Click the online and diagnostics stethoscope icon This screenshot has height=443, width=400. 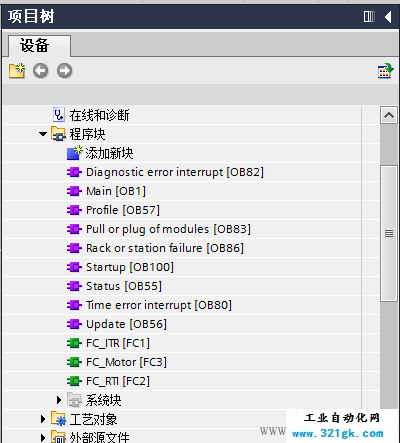click(x=59, y=115)
